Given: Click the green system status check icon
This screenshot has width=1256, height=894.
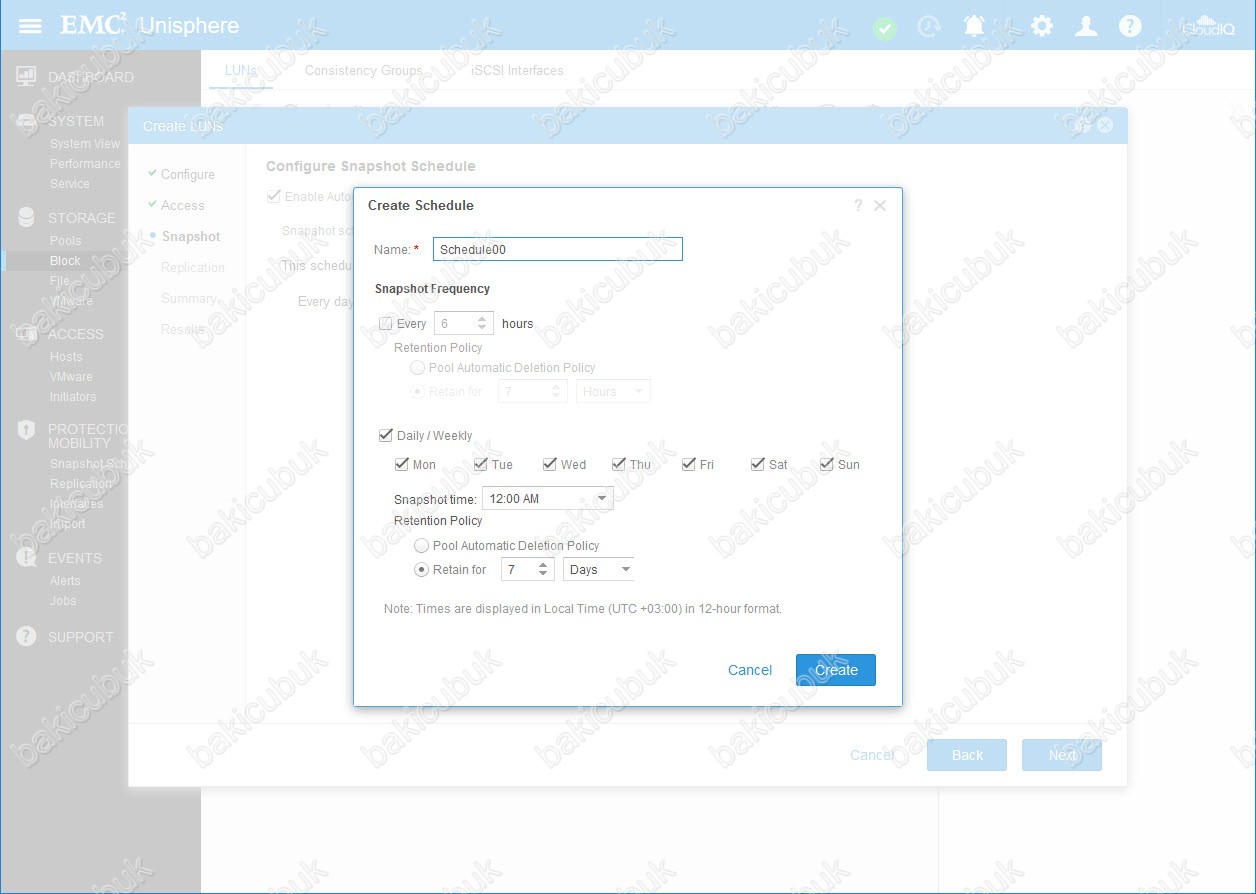Looking at the screenshot, I should 884,28.
